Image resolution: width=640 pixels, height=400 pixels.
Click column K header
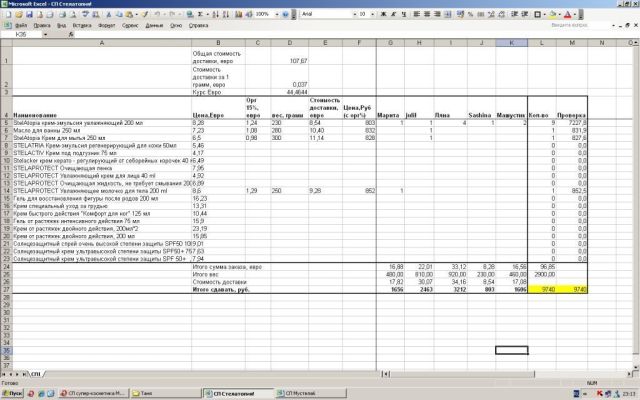[x=511, y=43]
